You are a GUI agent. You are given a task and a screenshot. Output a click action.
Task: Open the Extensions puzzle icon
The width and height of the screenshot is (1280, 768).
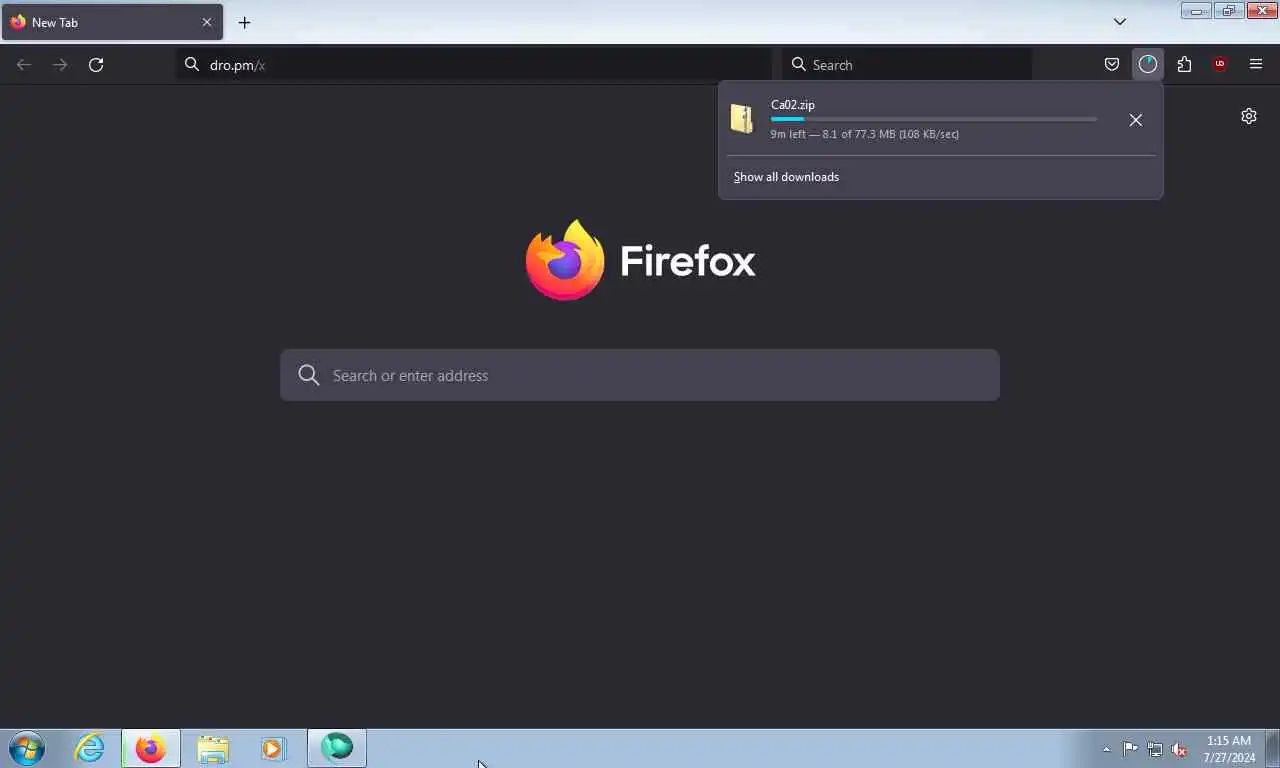pyautogui.click(x=1184, y=65)
